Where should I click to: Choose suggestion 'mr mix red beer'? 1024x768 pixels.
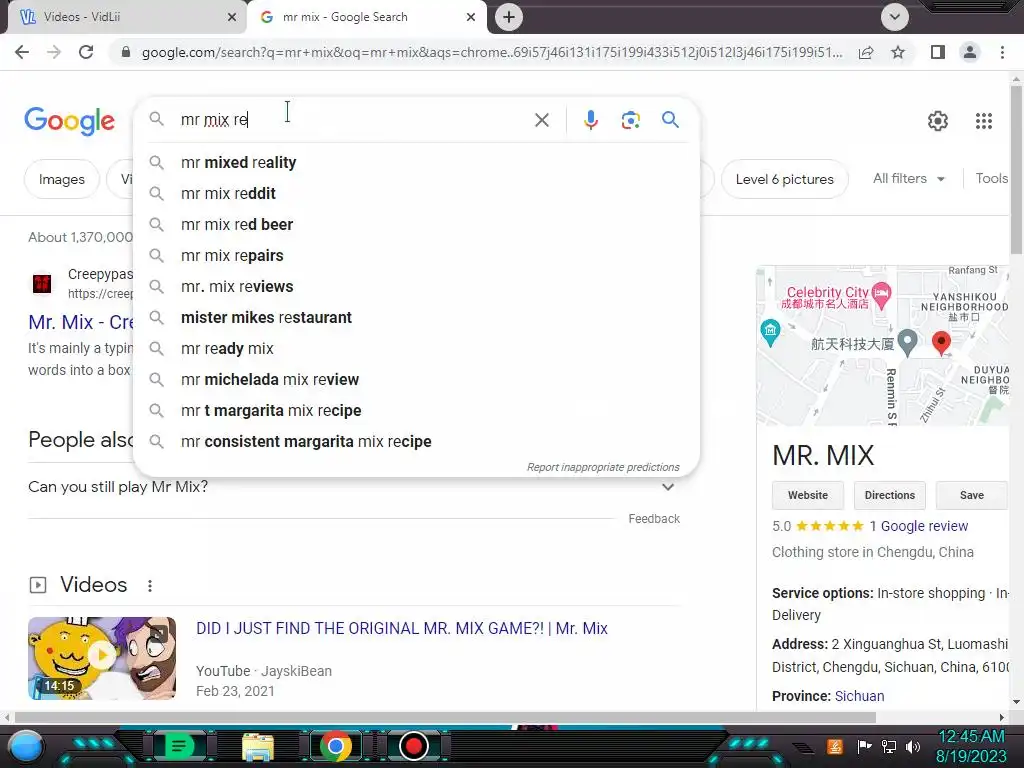click(416, 225)
